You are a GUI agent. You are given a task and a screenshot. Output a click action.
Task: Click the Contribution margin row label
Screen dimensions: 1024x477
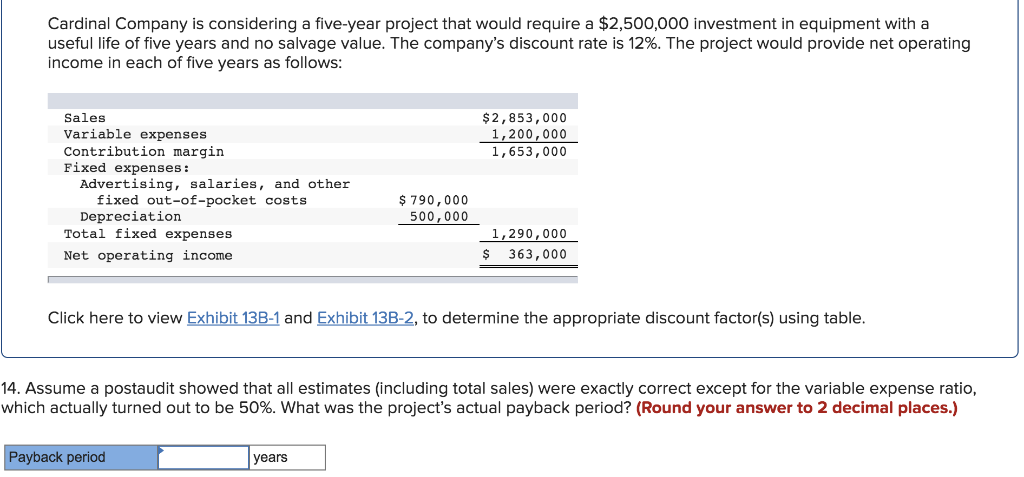pos(144,151)
